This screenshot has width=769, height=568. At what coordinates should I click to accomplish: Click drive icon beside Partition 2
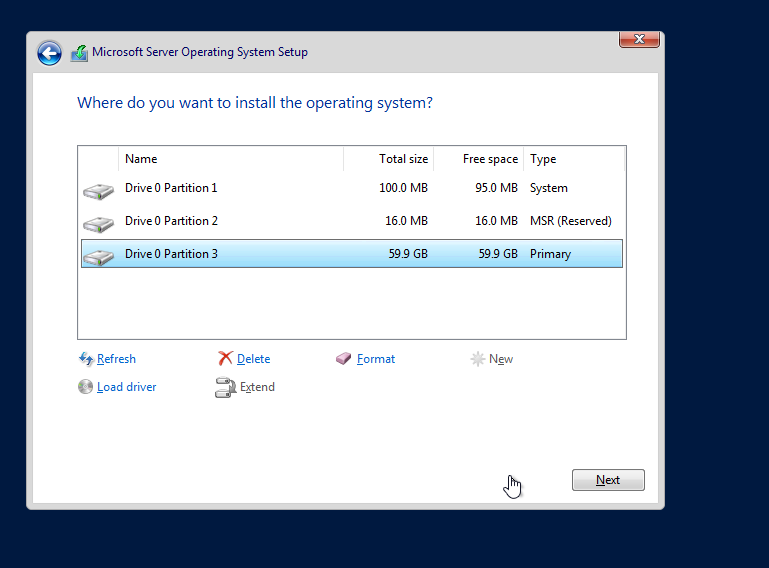point(99,224)
